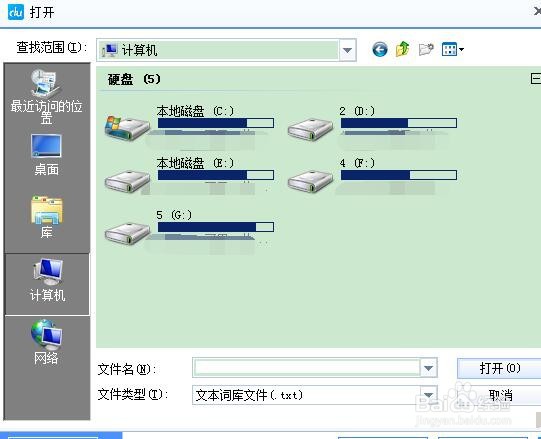This screenshot has width=541, height=439.
Task: Click the 本地磁盘 (C:) label
Action: [195, 111]
